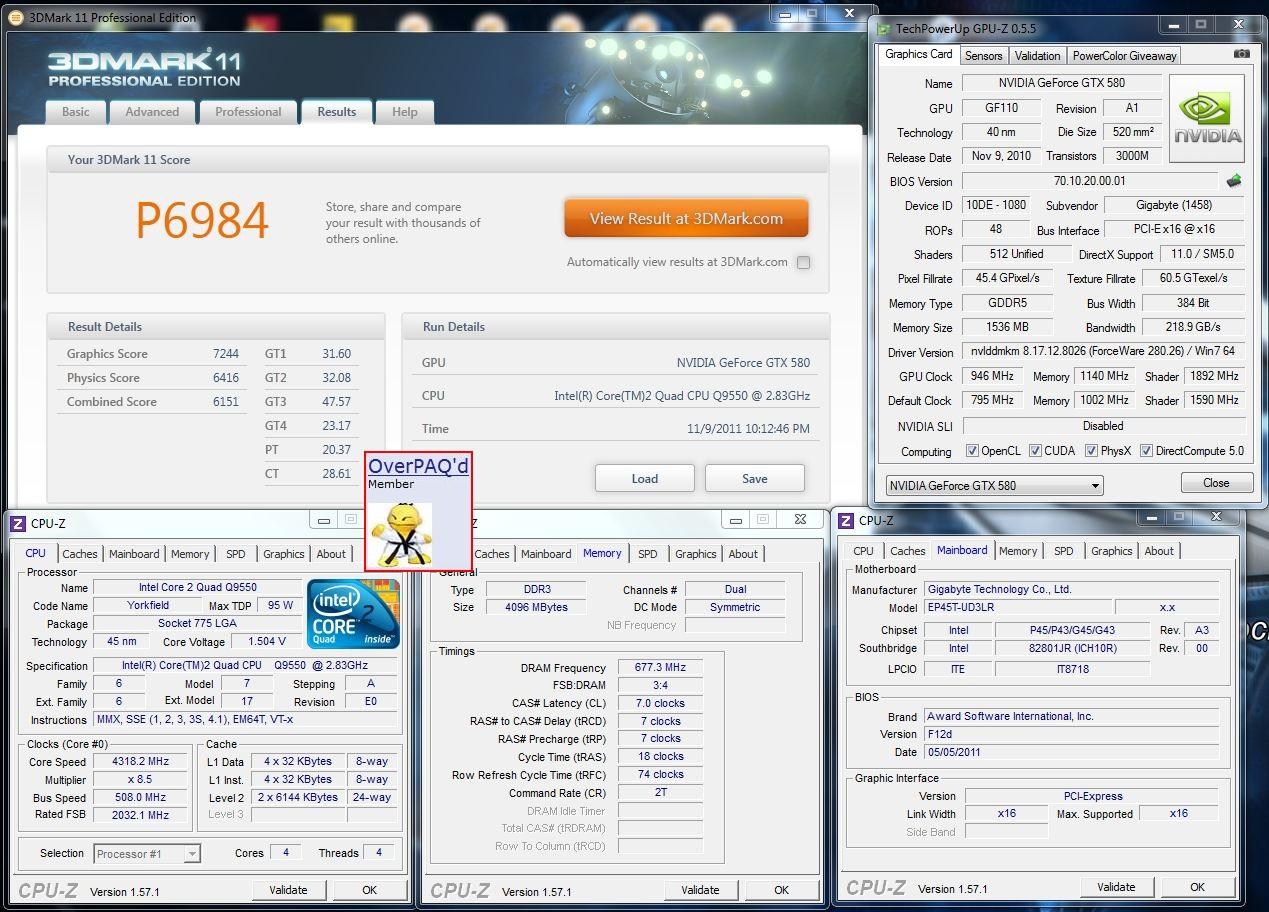The width and height of the screenshot is (1269, 912).
Task: Open the PowerColor Giveaway tab
Action: (1125, 56)
